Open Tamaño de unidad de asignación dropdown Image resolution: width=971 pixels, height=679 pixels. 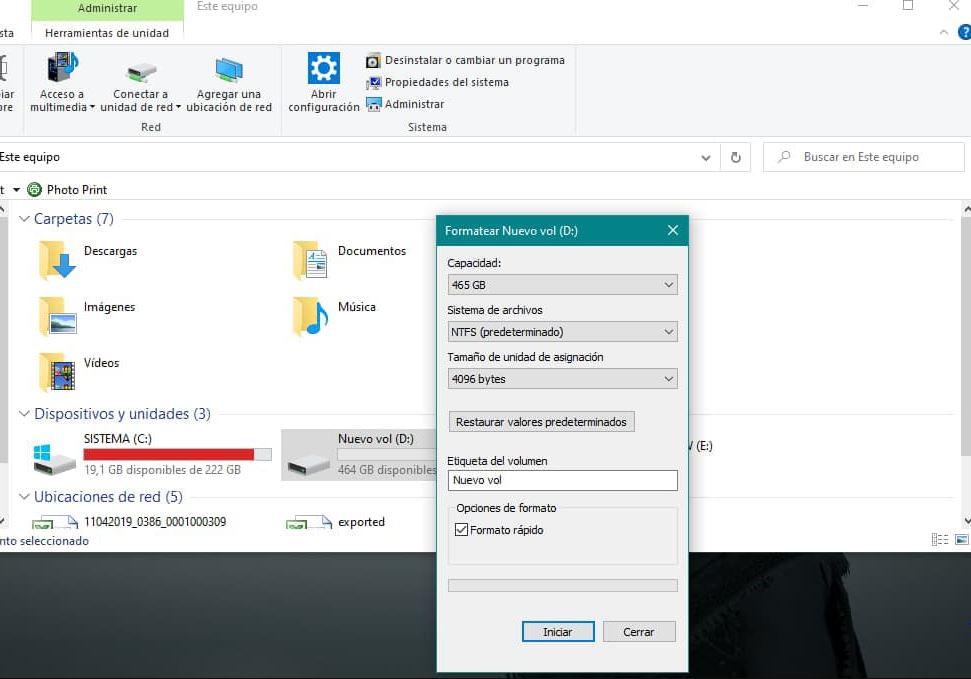562,379
